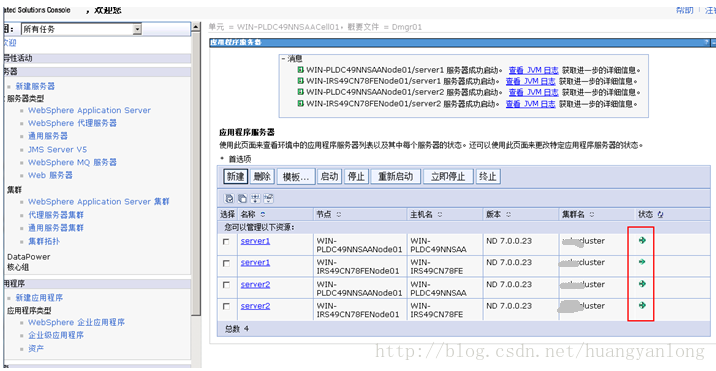The image size is (716, 371).
Task: Click info icon of WIN-IRS49CN78FENode01/server2 message
Action: [x=300, y=103]
